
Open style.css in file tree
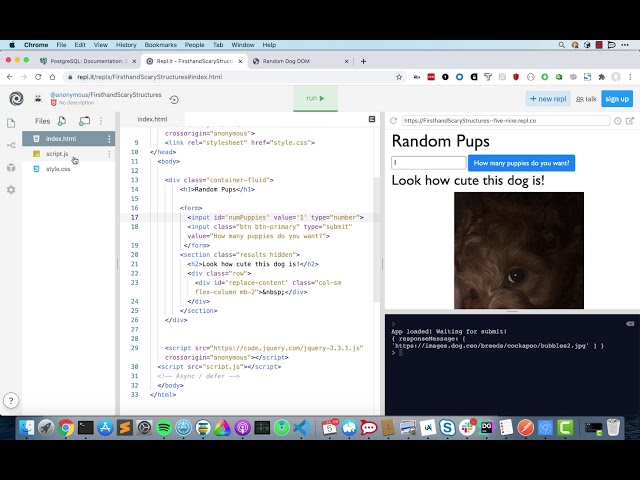[58, 169]
